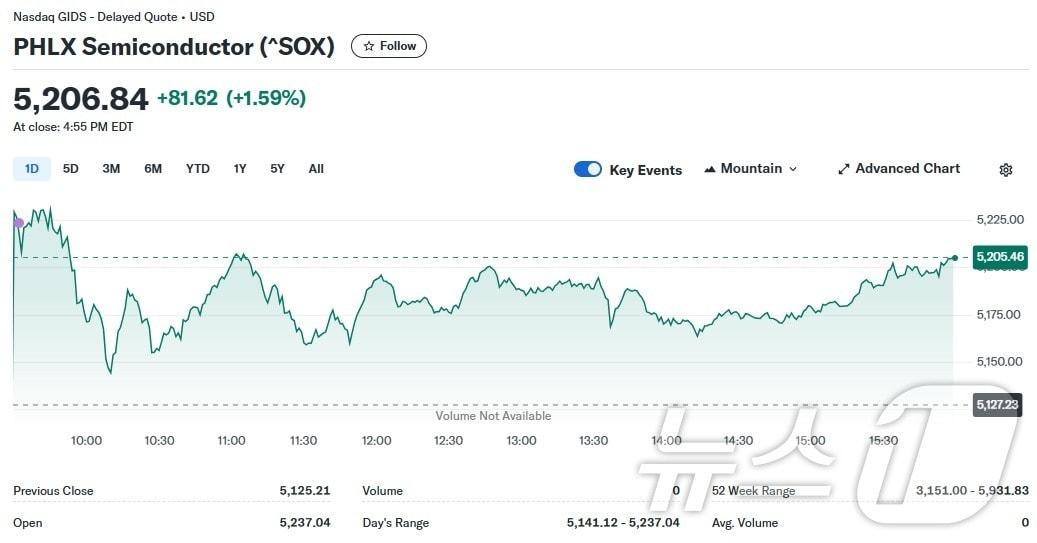The image size is (1037, 543).
Task: Click the star icon in Follow button
Action: 369,46
